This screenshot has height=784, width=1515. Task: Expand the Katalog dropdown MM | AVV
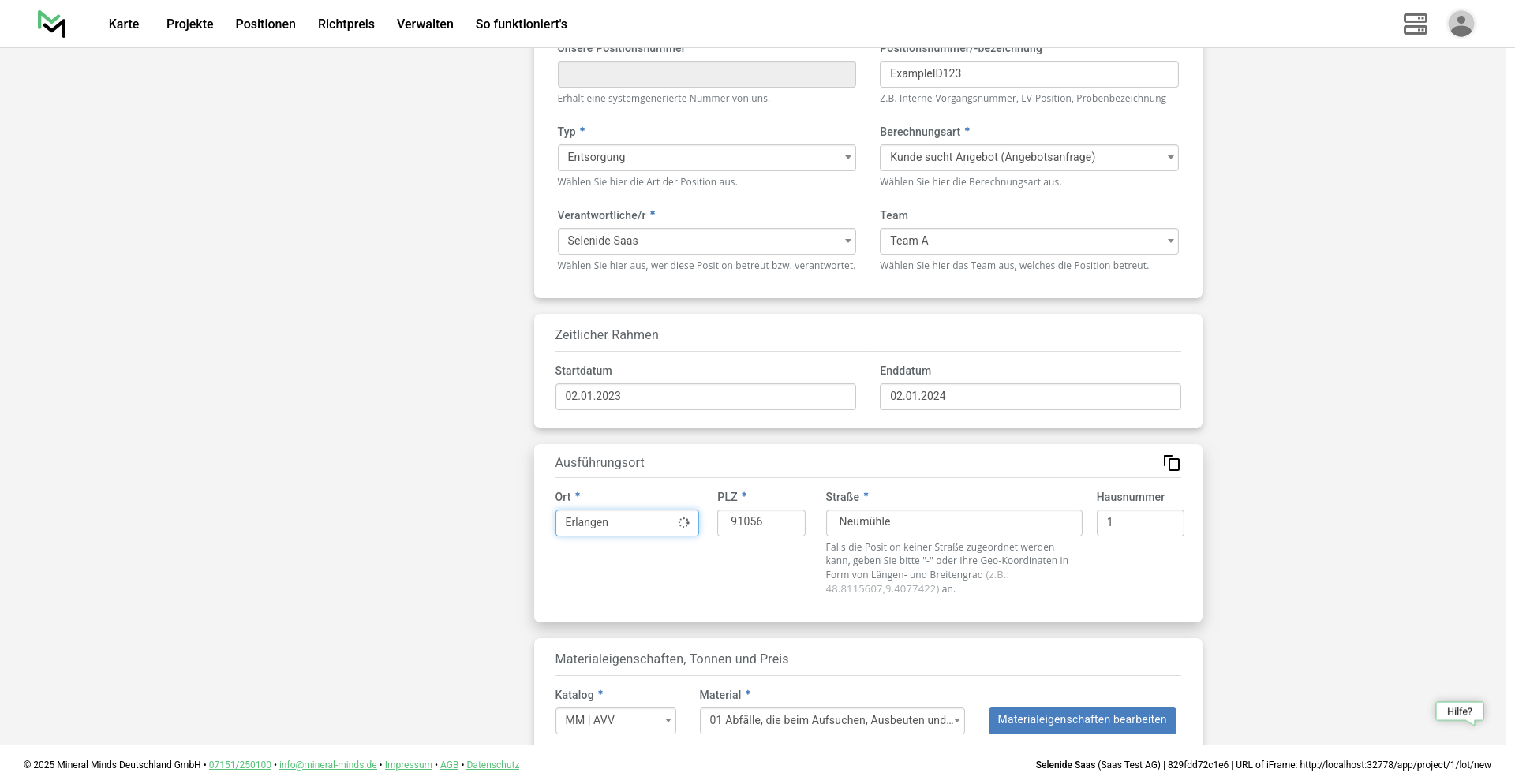pyautogui.click(x=615, y=721)
